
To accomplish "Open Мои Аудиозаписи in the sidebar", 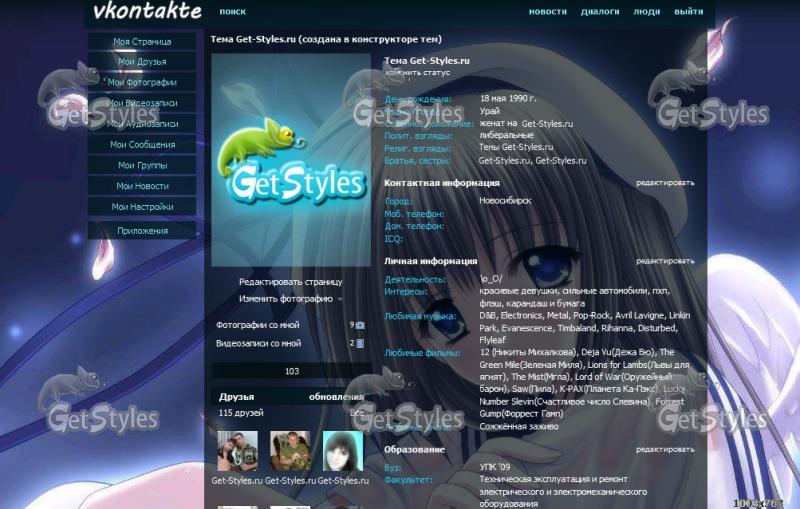I will pos(142,124).
